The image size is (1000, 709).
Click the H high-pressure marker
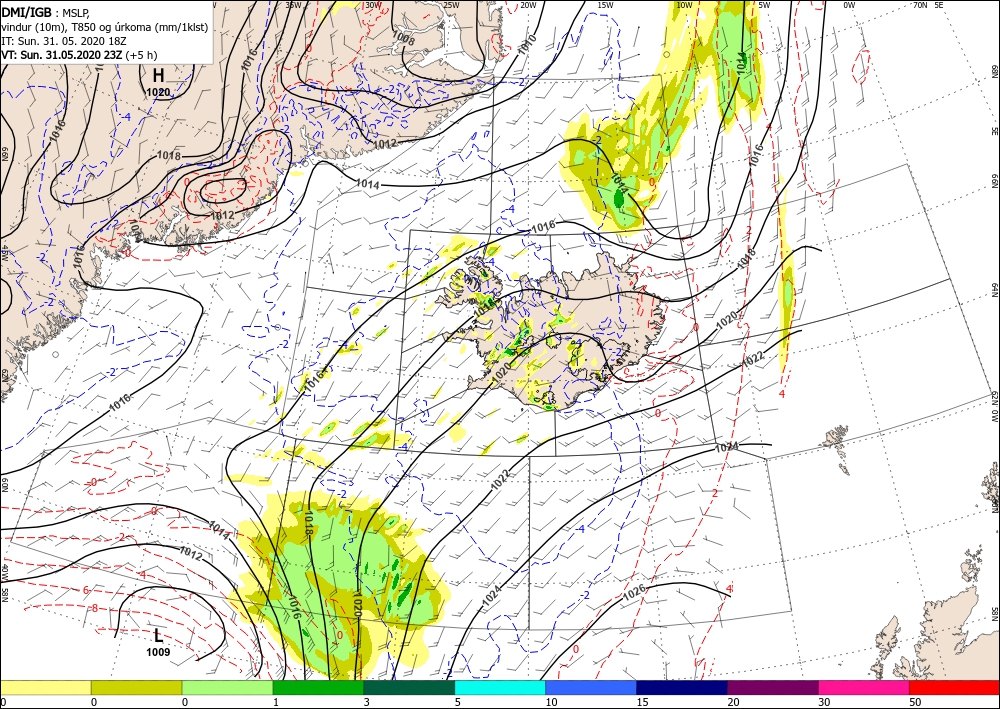click(158, 76)
